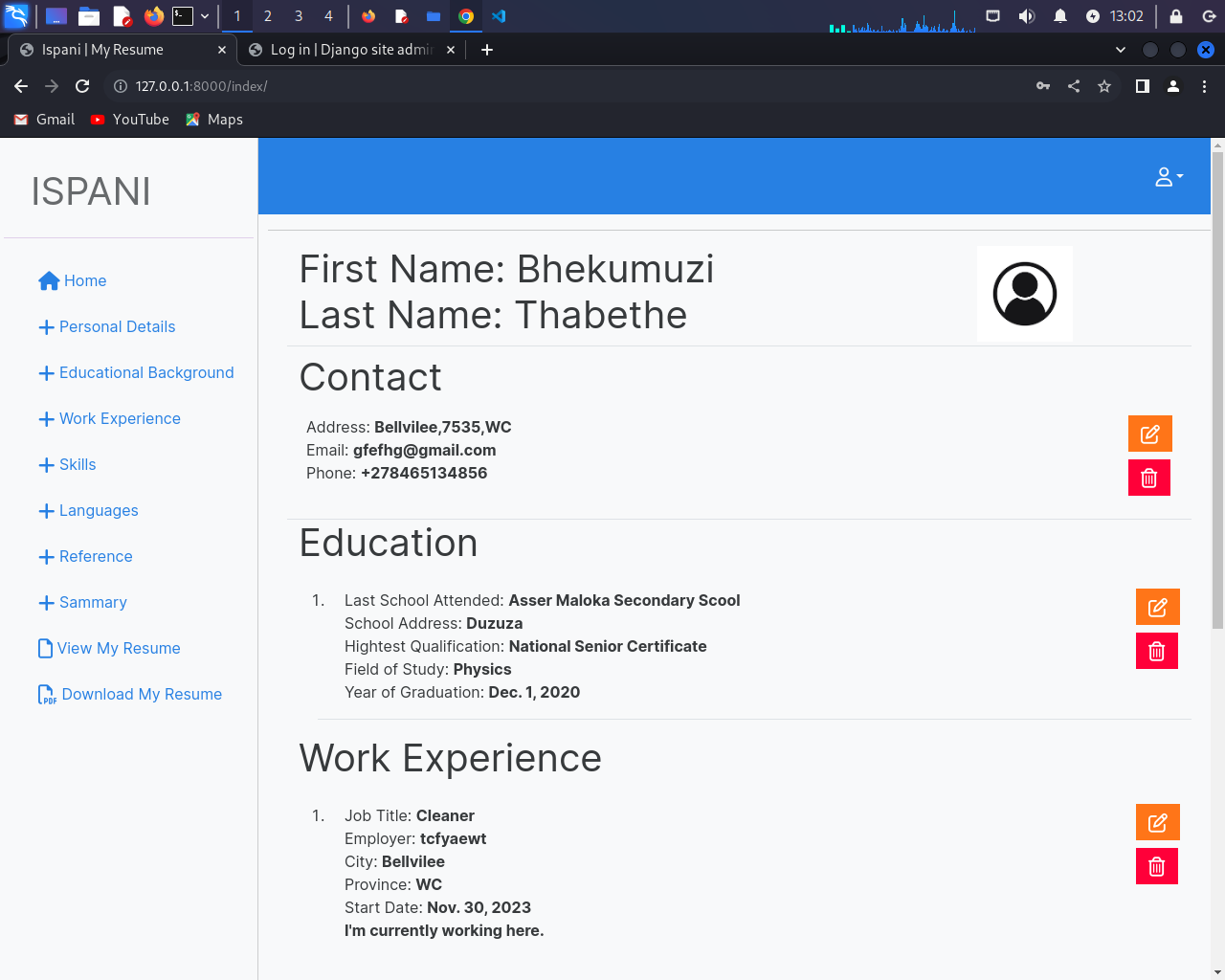Click the edit icon for Contact section
This screenshot has height=980, width=1225.
(x=1149, y=434)
